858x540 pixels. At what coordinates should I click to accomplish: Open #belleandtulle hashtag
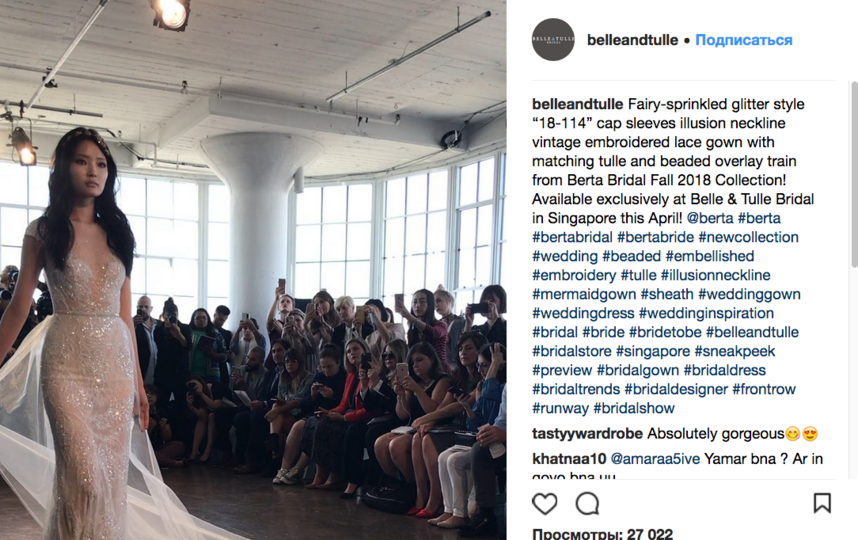click(x=752, y=332)
